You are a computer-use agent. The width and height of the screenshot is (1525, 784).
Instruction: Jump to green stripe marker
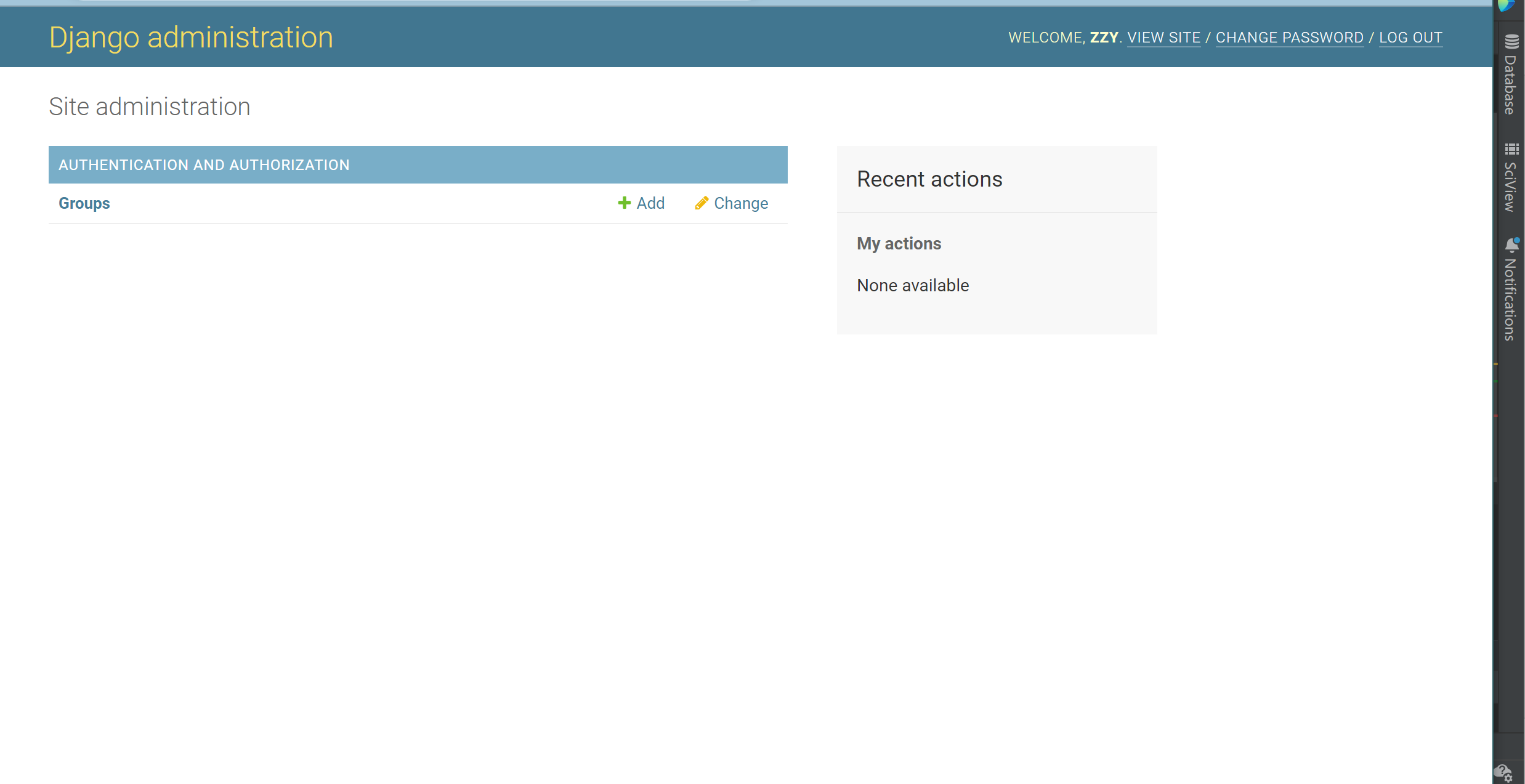pos(1495,382)
